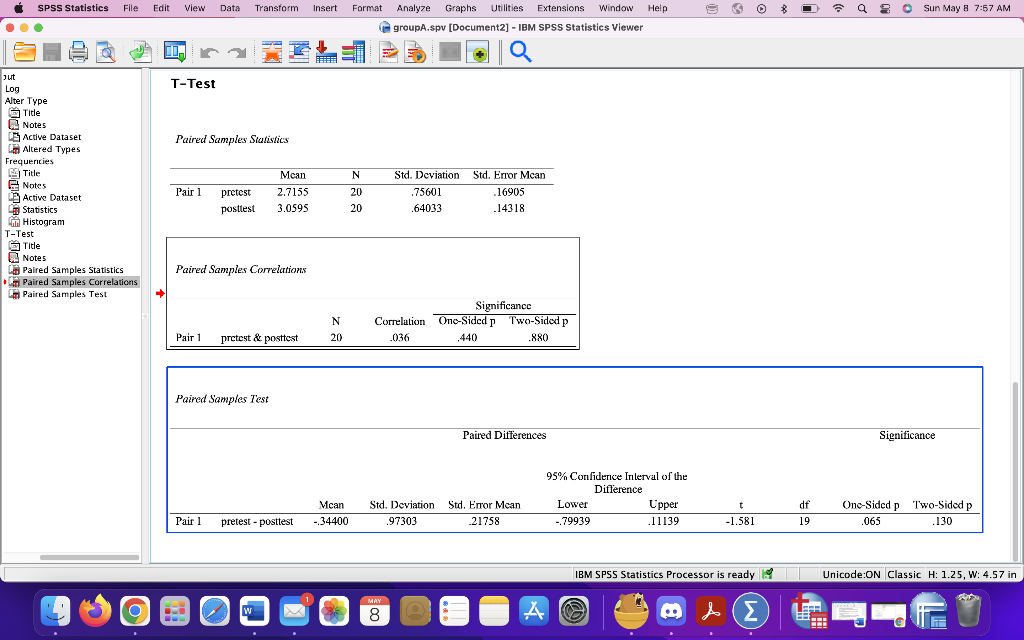Hide the Histogram output item
Image resolution: width=1024 pixels, height=640 pixels.
click(x=14, y=222)
